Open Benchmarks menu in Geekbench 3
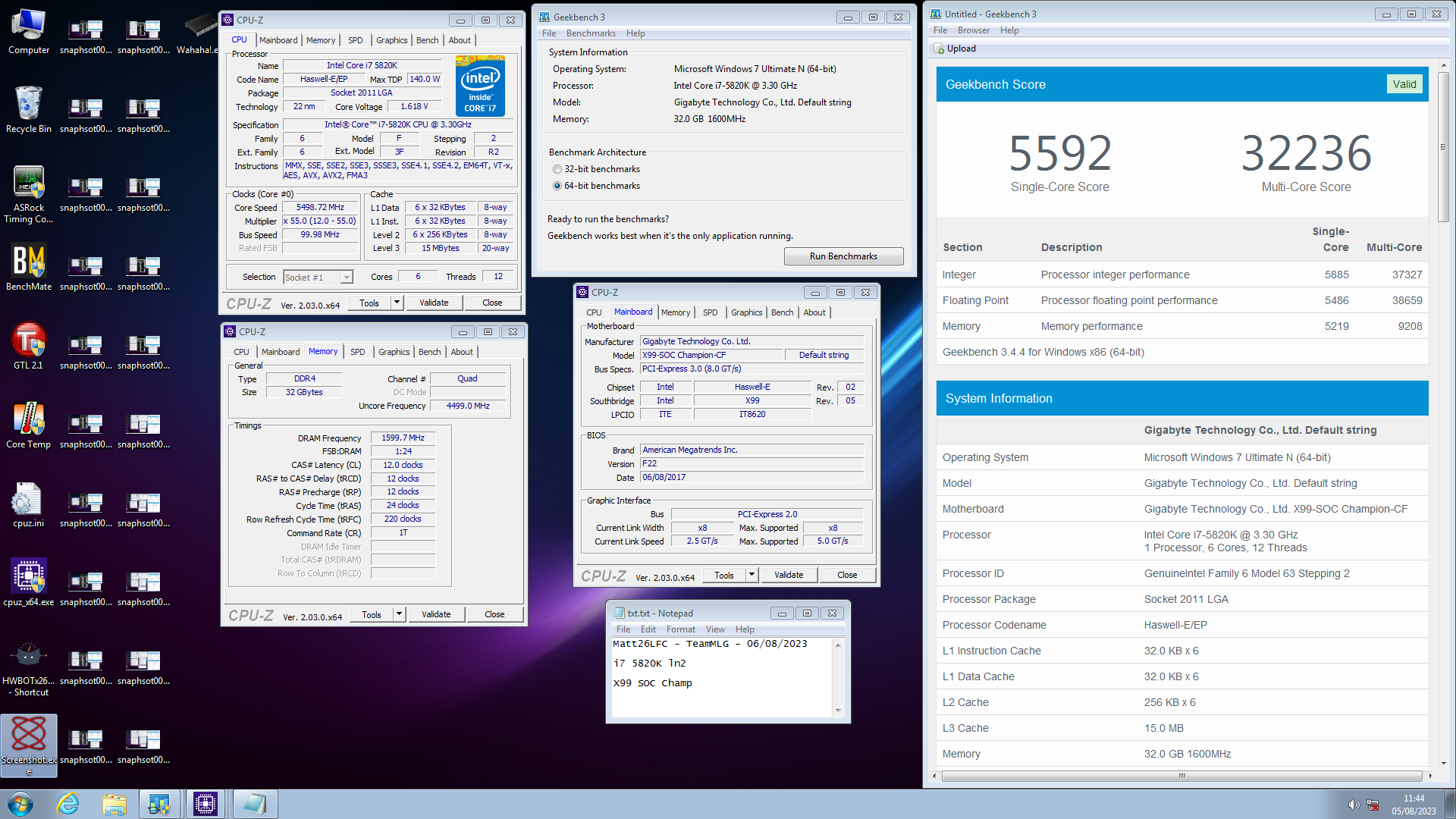The height and width of the screenshot is (819, 1456). point(591,33)
